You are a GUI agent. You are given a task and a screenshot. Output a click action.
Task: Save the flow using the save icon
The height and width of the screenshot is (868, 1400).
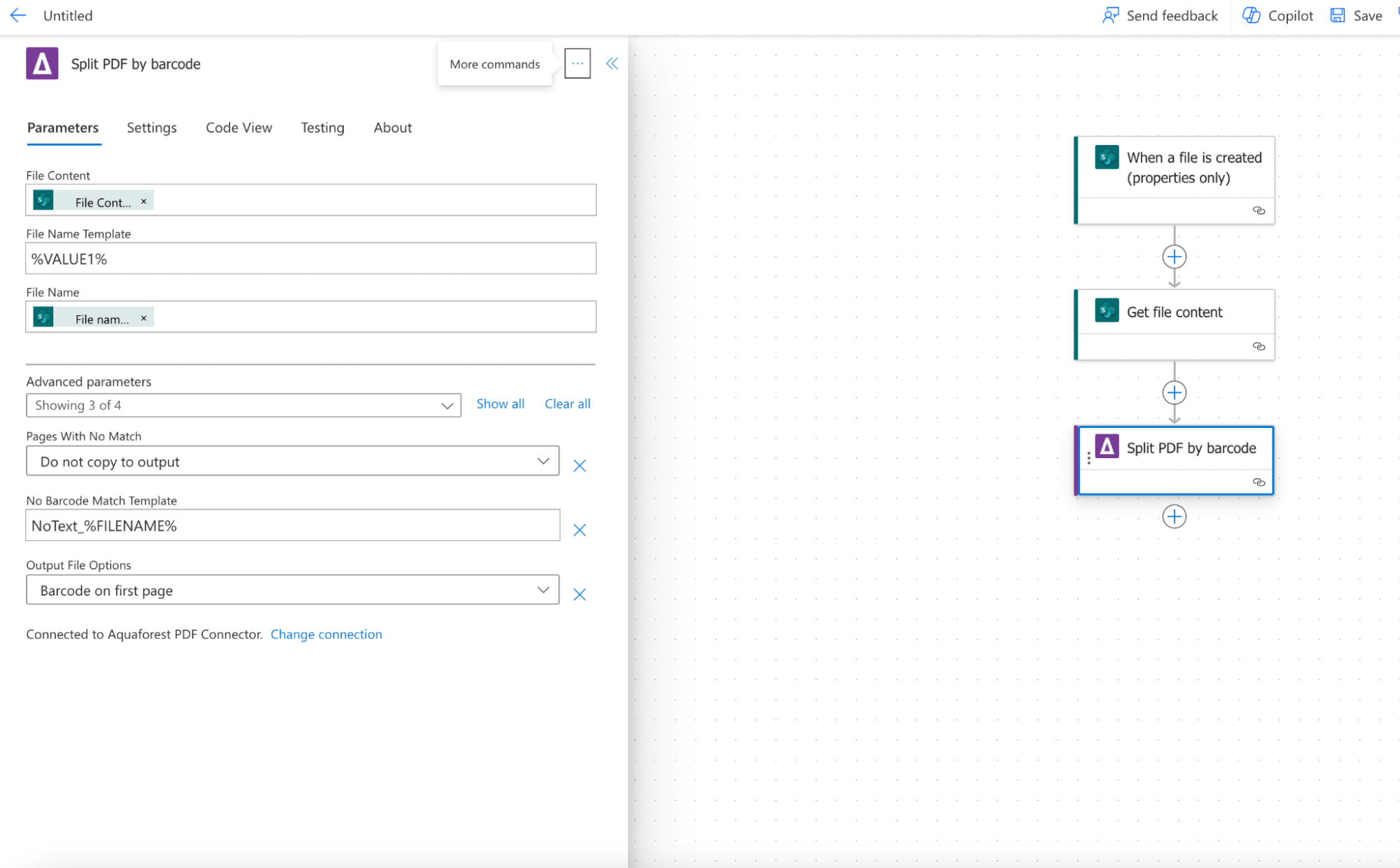(1338, 15)
